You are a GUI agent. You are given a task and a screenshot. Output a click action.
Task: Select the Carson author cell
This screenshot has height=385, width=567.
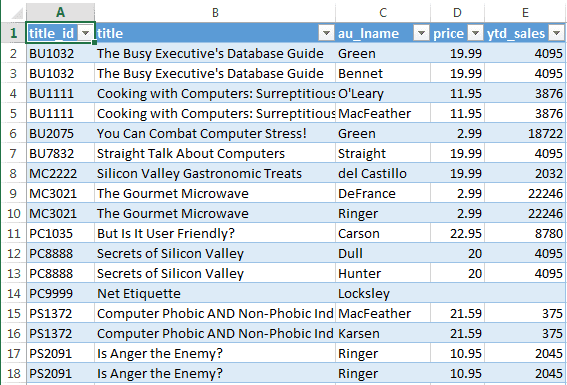pyautogui.click(x=383, y=234)
